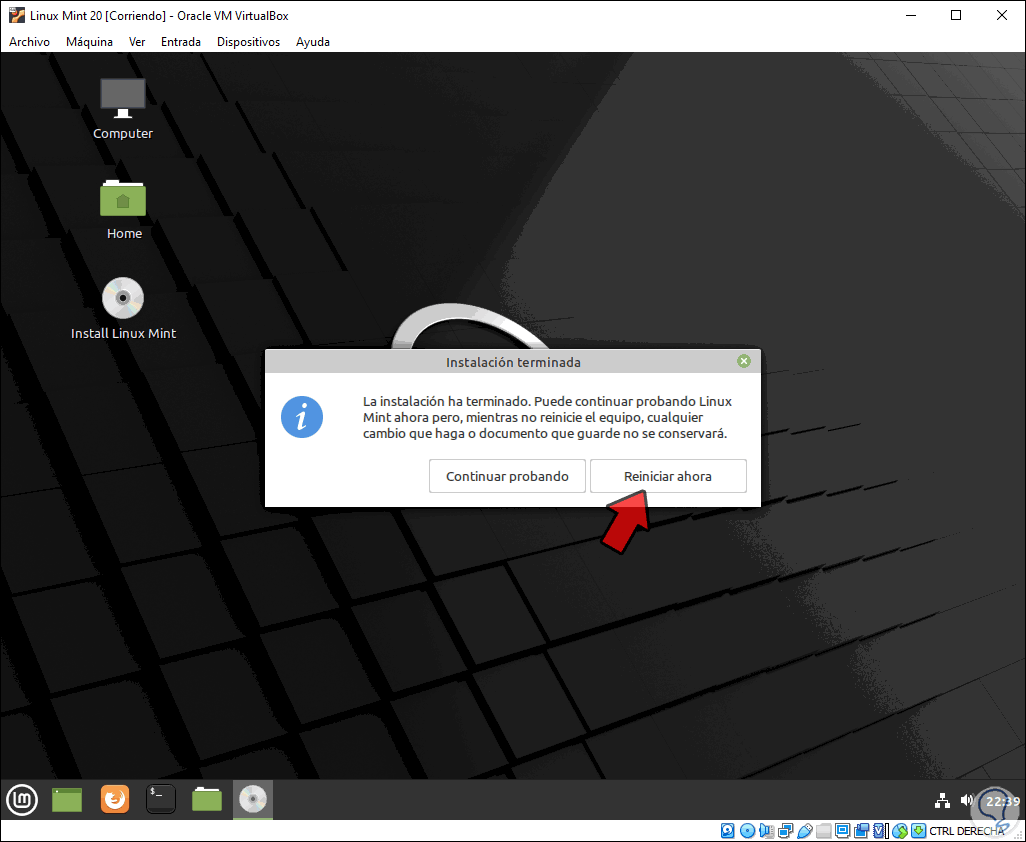The height and width of the screenshot is (842, 1026).
Task: Click the VirtualBox network adapters status icon
Action: click(x=786, y=831)
